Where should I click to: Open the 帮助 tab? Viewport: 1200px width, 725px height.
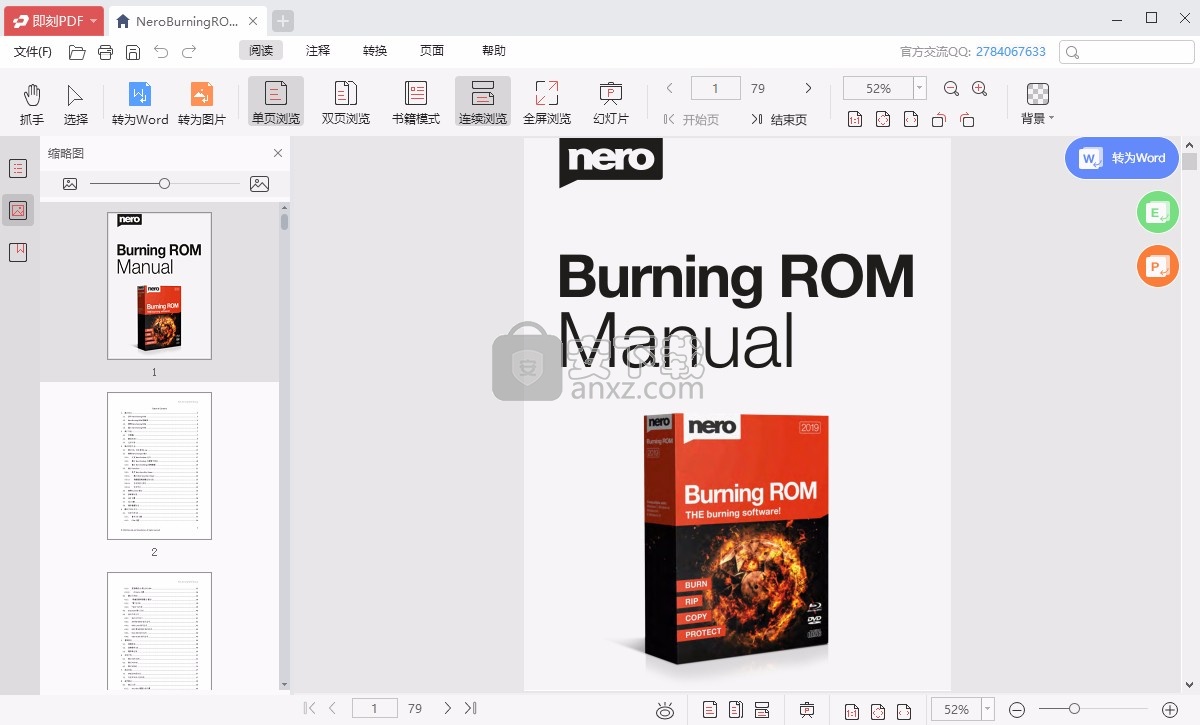point(494,51)
